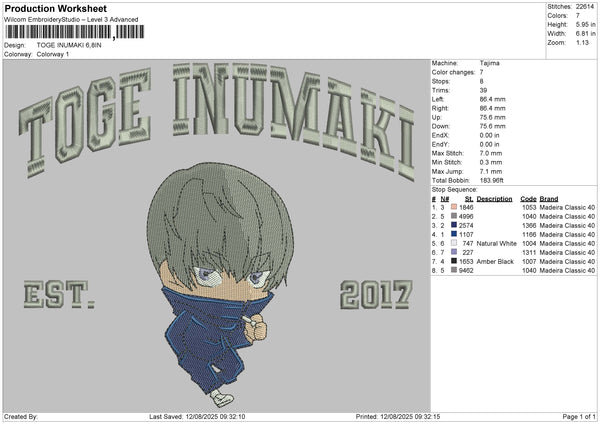Click the Created By label in the footer
The height and width of the screenshot is (424, 600).
click(x=21, y=417)
